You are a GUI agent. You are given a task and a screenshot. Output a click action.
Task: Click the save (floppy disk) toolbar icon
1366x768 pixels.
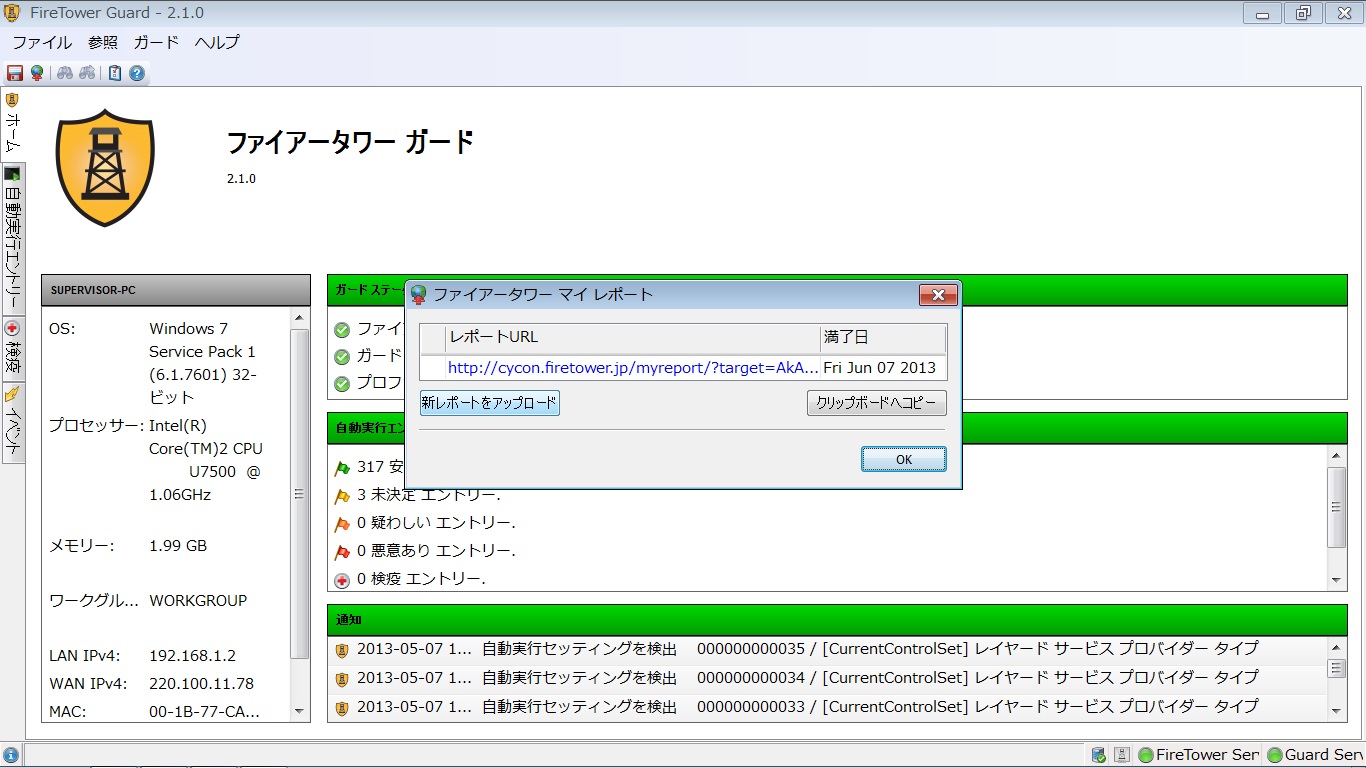point(14,72)
